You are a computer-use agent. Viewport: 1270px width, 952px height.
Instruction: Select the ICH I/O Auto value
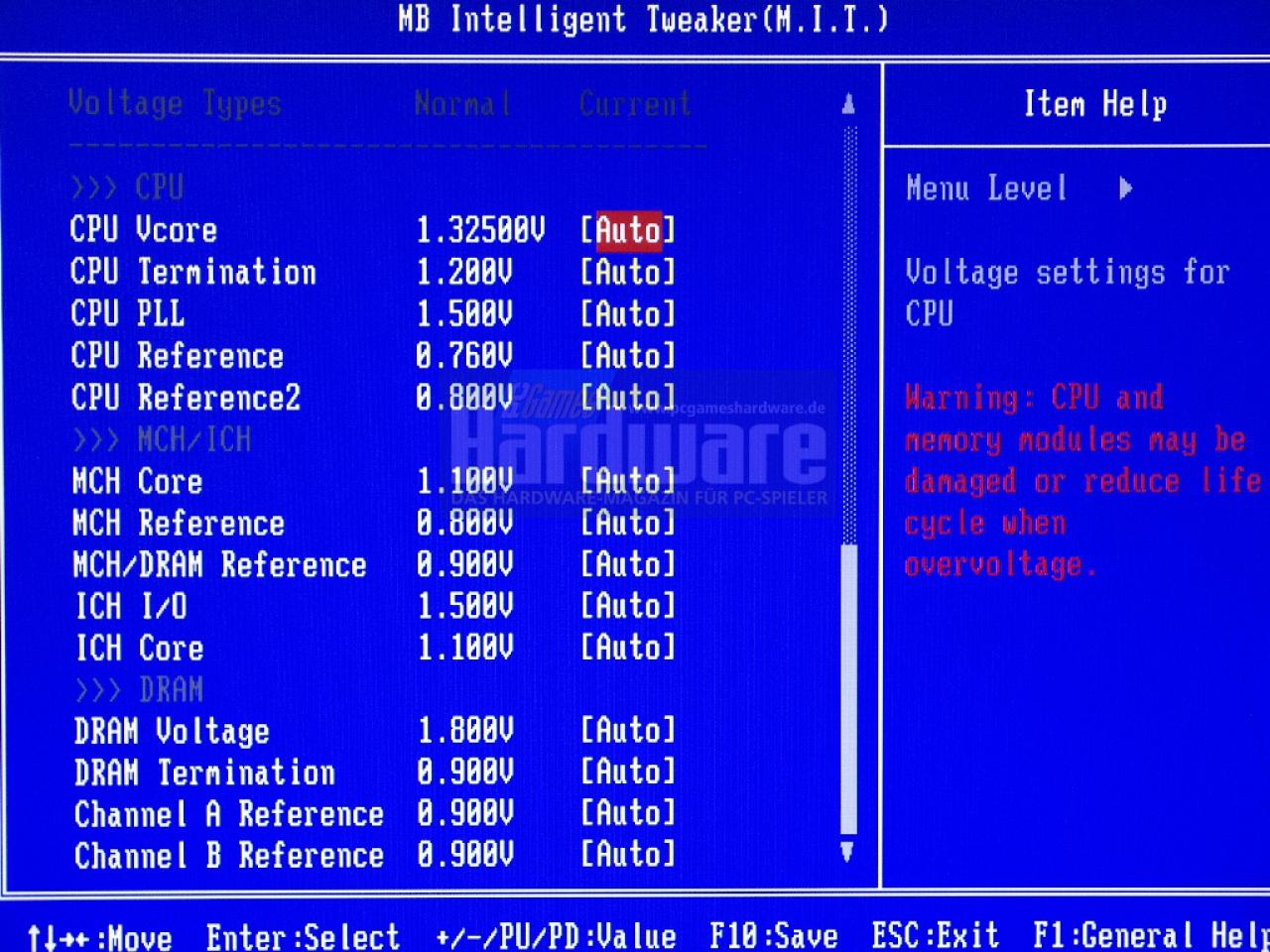[628, 605]
